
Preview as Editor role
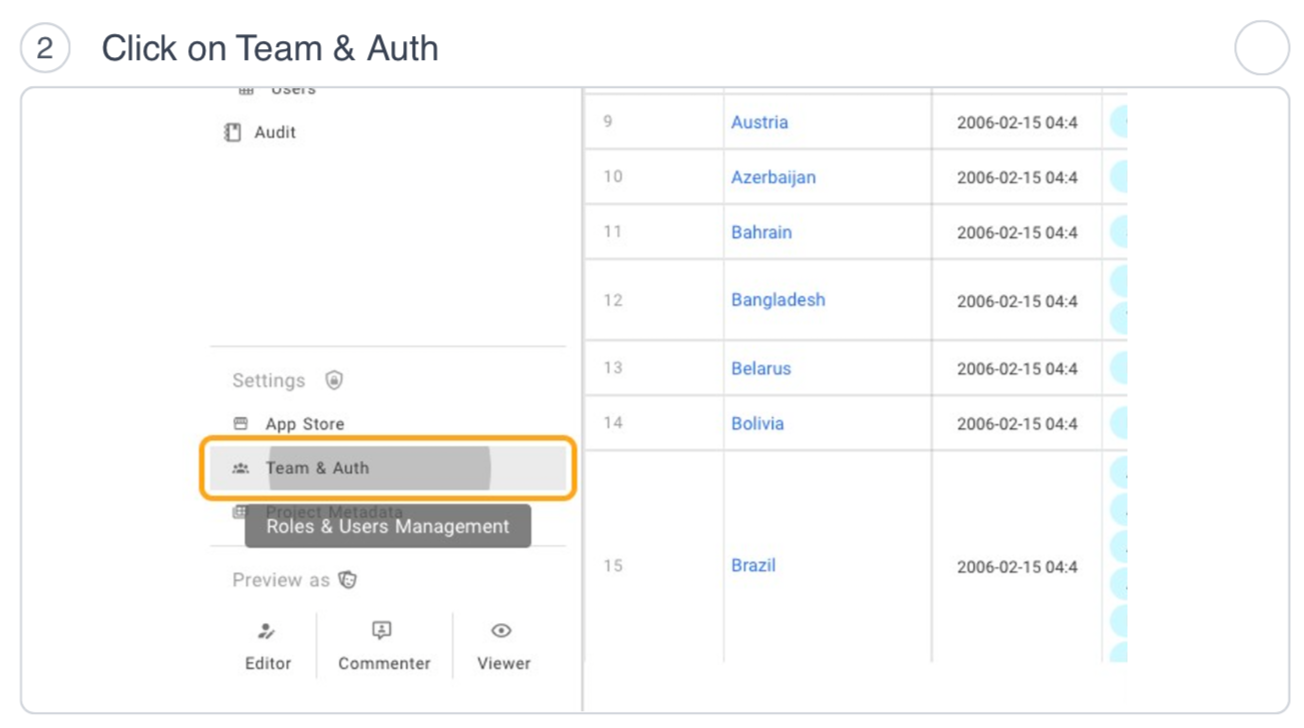pyautogui.click(x=268, y=646)
